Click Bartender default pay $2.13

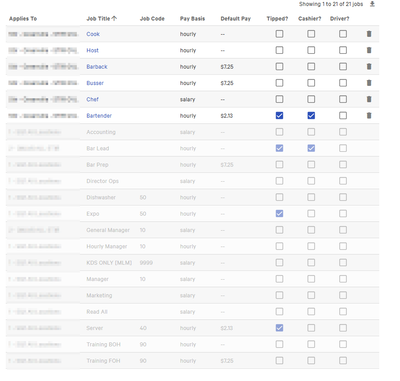(x=227, y=116)
